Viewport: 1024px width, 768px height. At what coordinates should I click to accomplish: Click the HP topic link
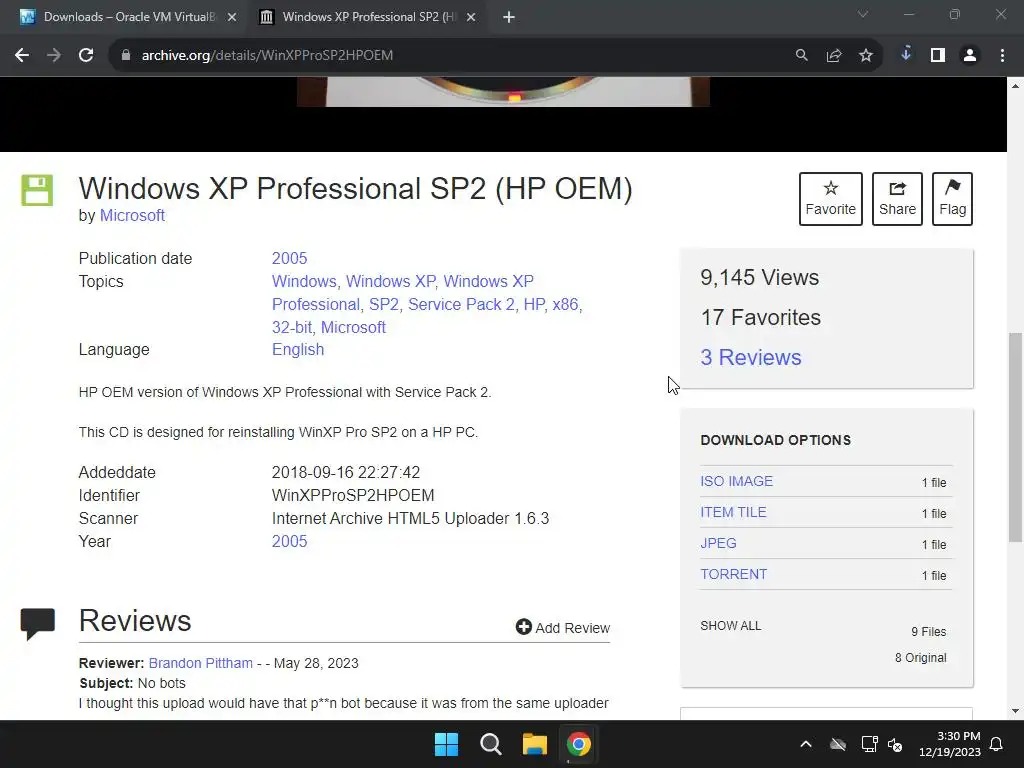pyautogui.click(x=534, y=304)
